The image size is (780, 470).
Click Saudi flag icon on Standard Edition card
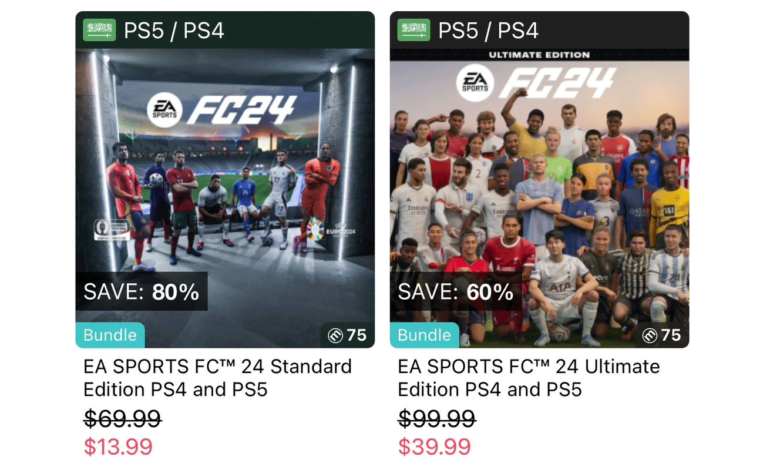99,30
